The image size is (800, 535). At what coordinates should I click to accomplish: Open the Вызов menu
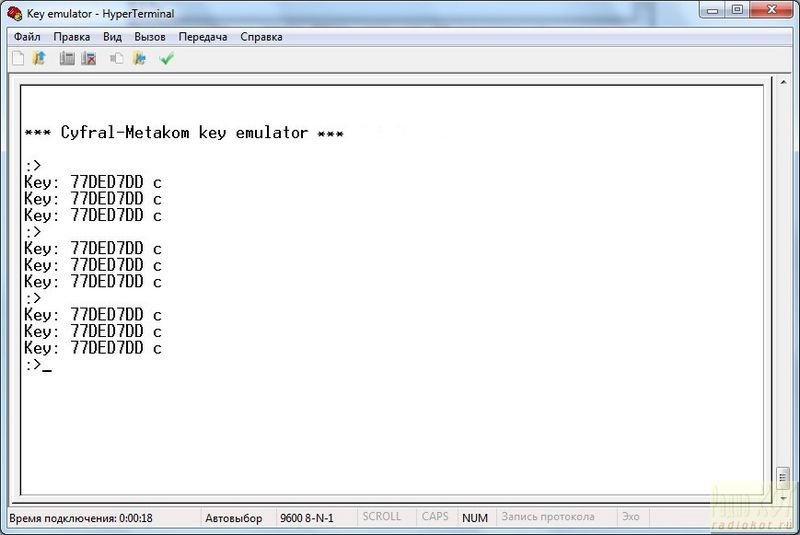coord(150,37)
